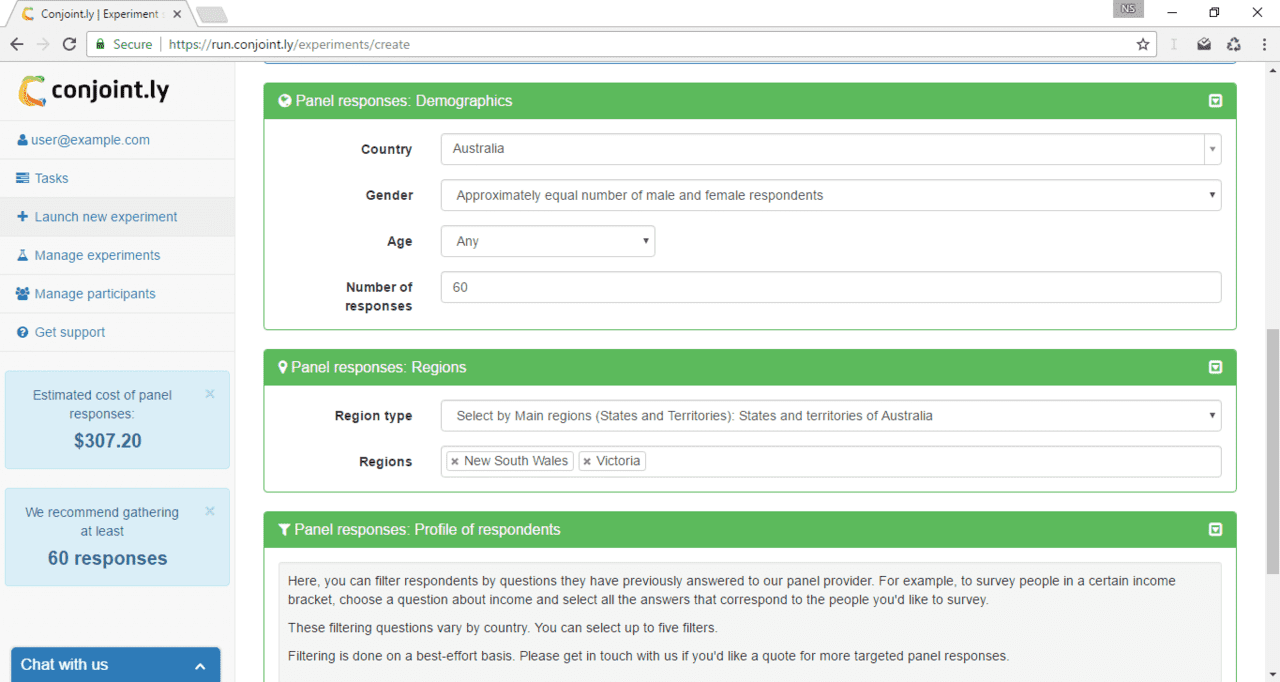The image size is (1280, 682).
Task: Open the Gender dropdown
Action: coord(830,195)
